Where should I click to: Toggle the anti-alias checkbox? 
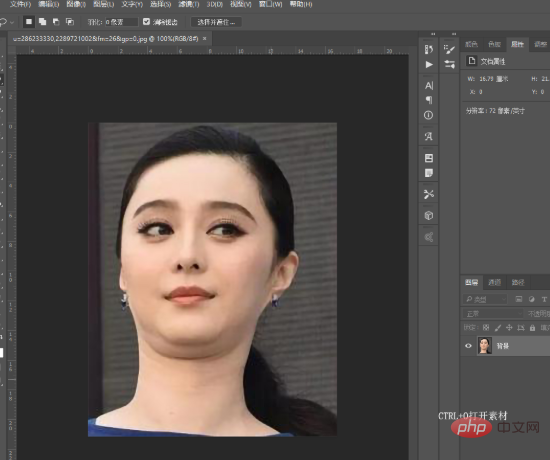(x=146, y=22)
